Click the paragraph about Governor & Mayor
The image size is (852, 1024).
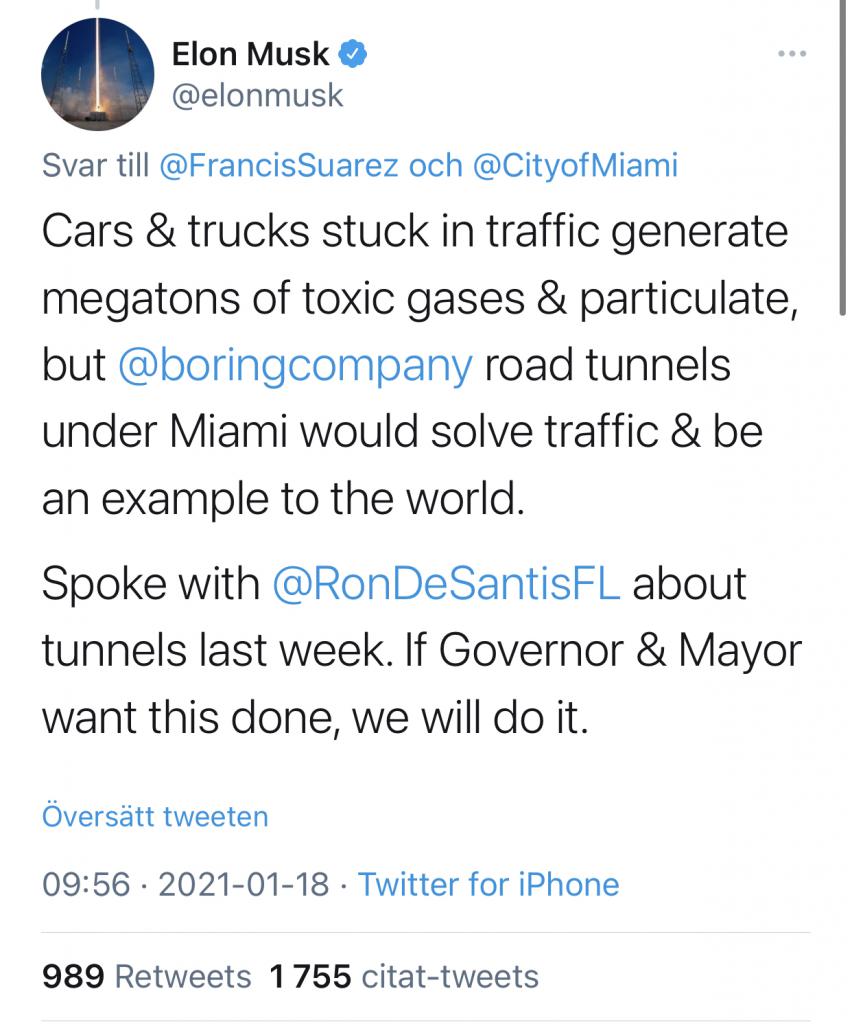coord(422,650)
